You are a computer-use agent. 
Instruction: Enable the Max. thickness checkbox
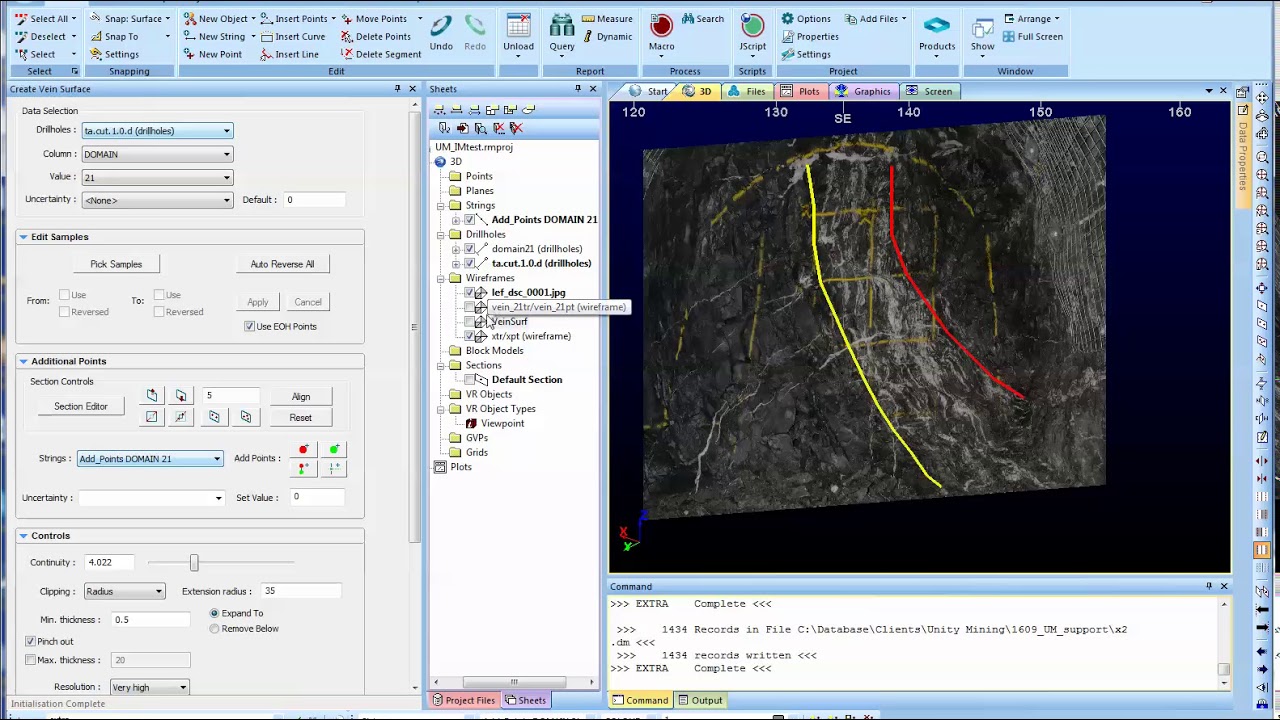(30, 660)
